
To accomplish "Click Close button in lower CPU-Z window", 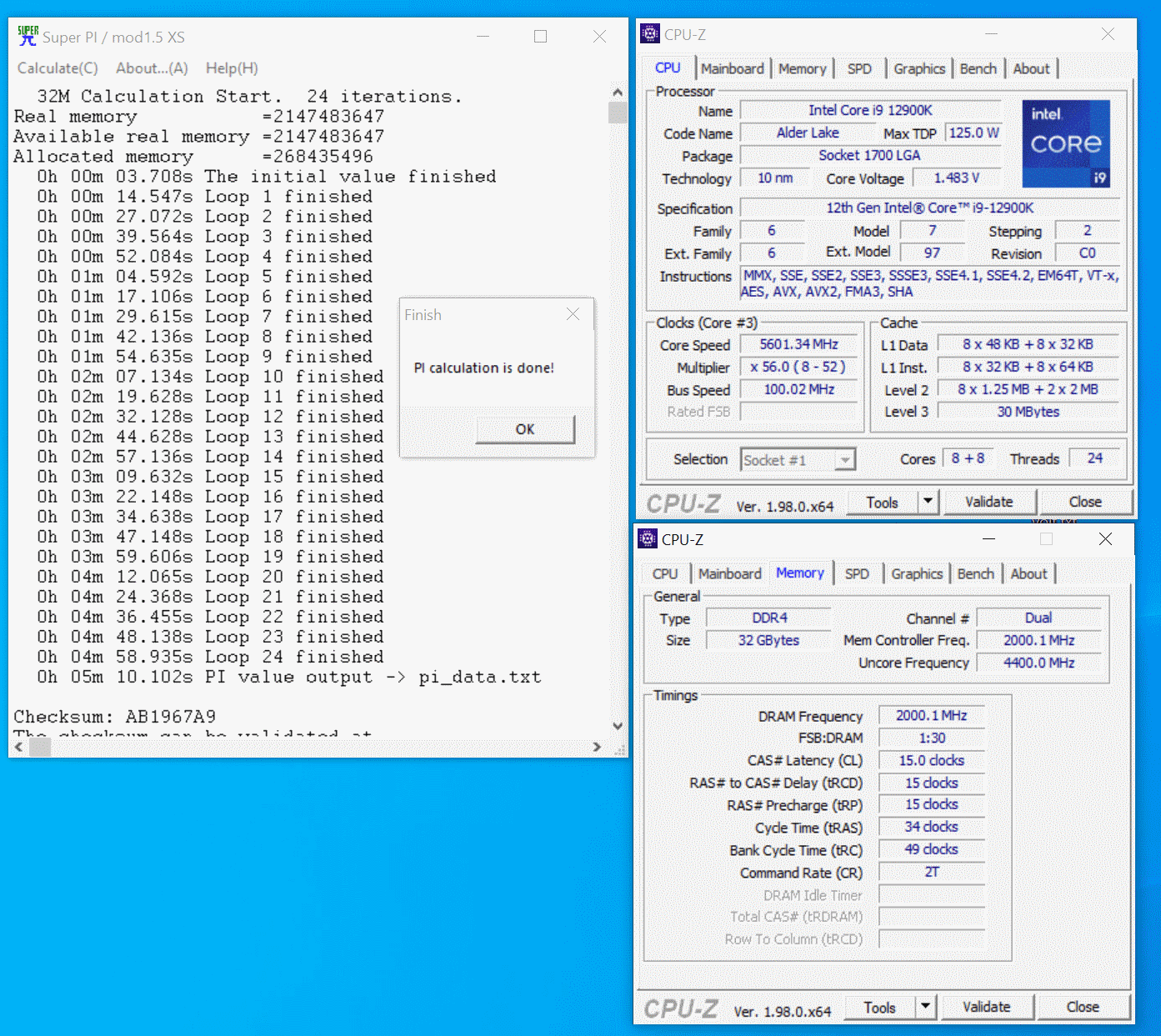I will pos(1083,1007).
